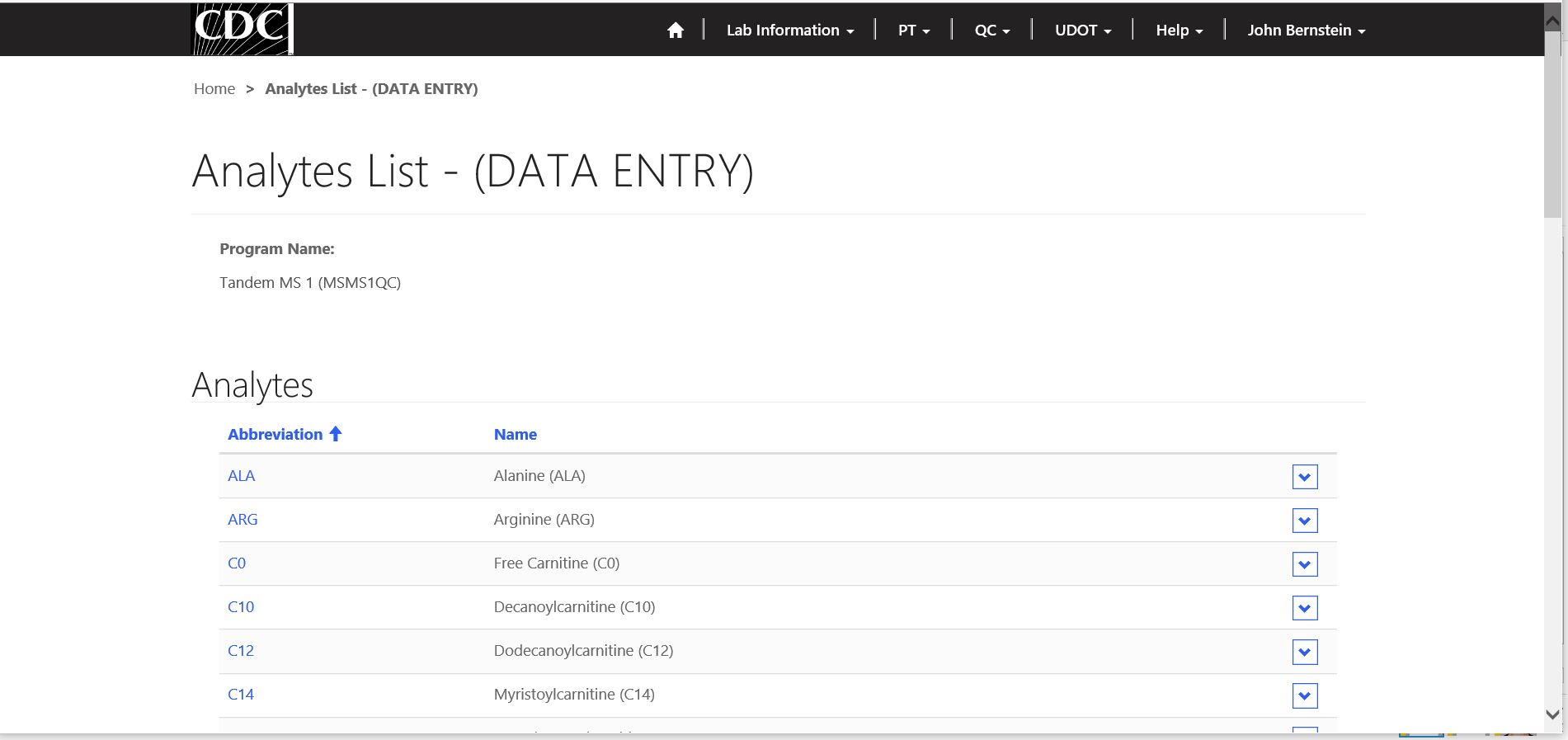Click the Abbreviation sort arrow icon
This screenshot has height=740, width=1568.
pos(335,434)
